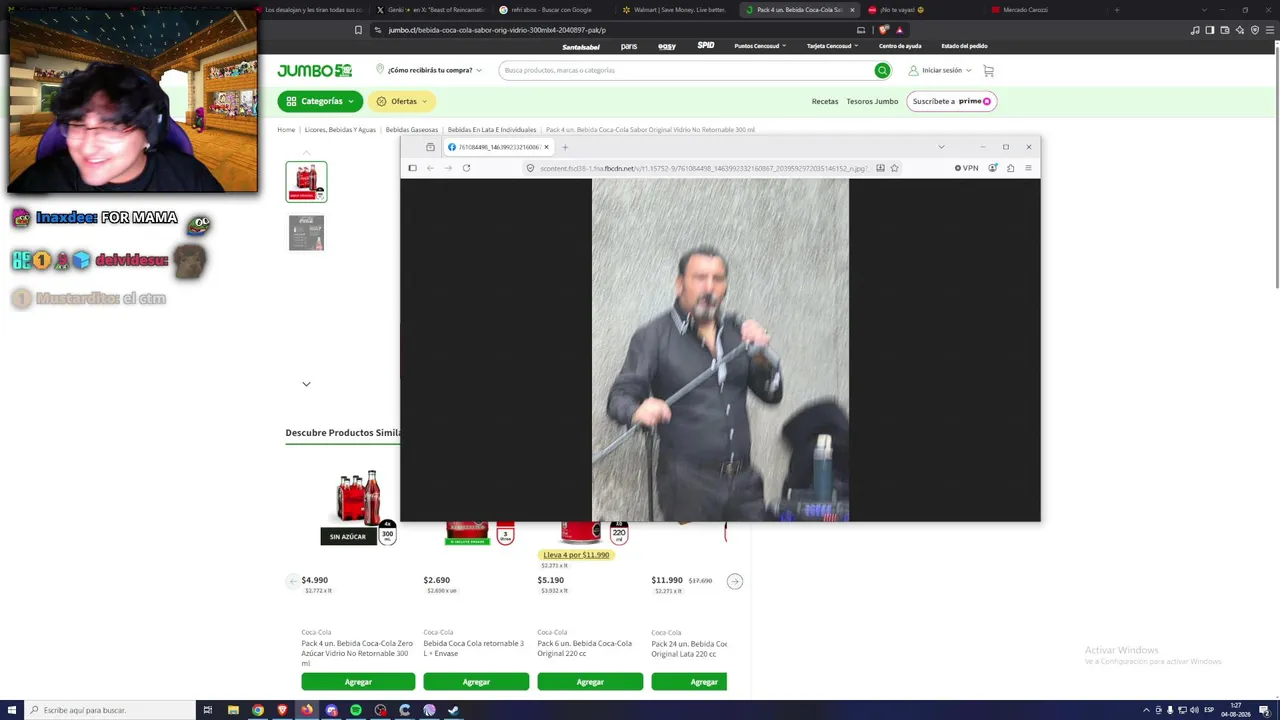1280x720 pixels.
Task: Open the Firefox application menu
Action: [x=1028, y=168]
